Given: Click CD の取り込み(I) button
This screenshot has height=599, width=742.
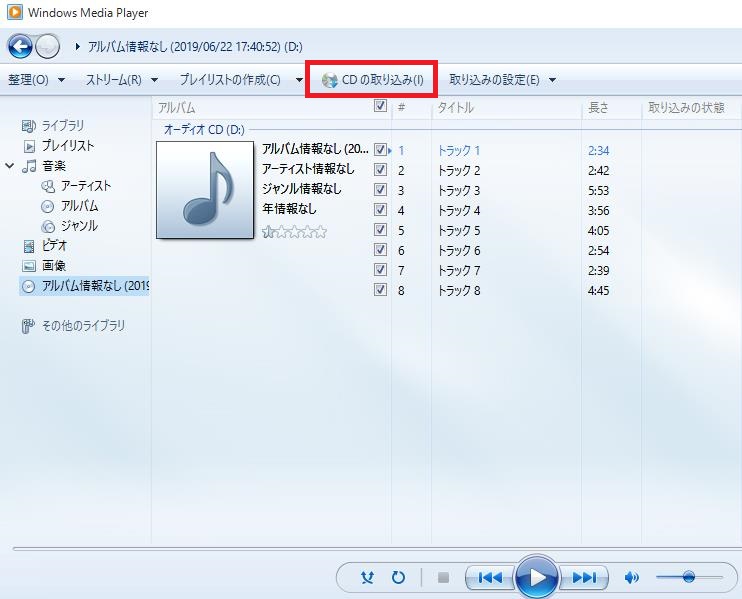Looking at the screenshot, I should 372,80.
